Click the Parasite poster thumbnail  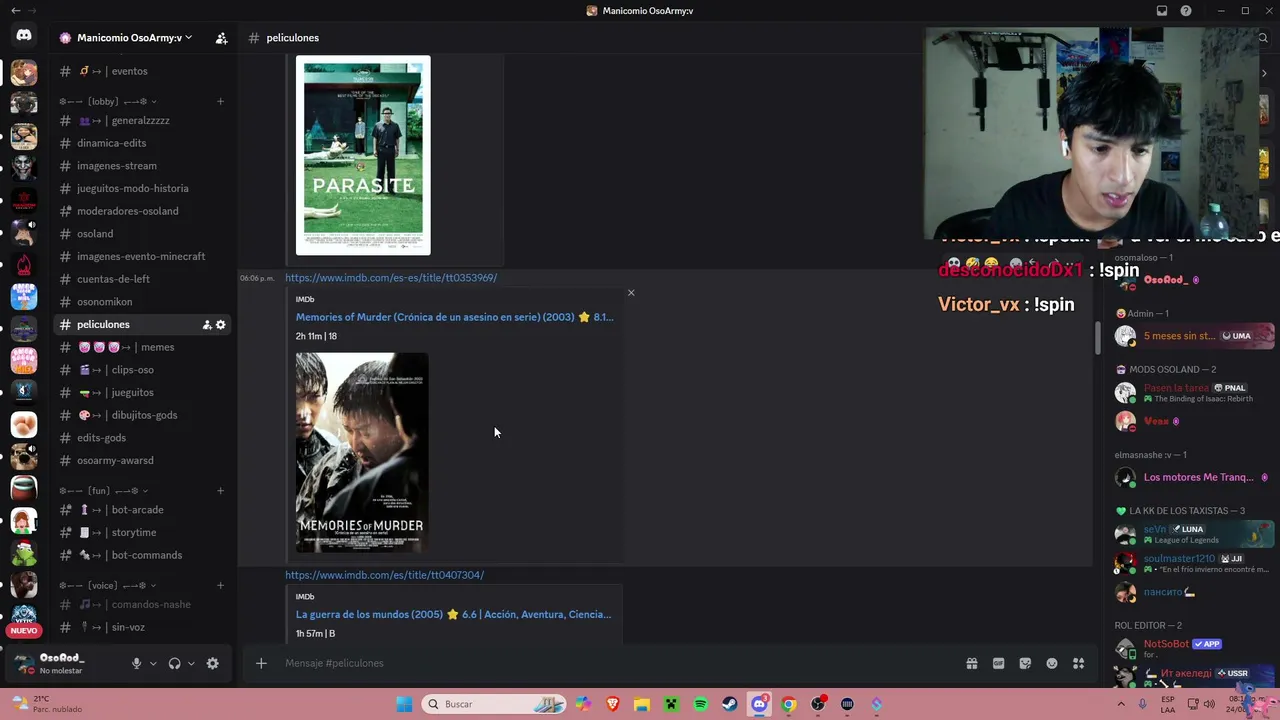363,155
